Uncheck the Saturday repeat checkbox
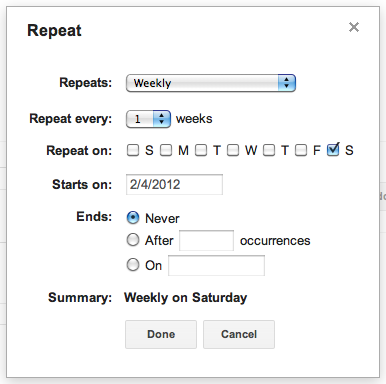This screenshot has width=386, height=384. [x=333, y=149]
